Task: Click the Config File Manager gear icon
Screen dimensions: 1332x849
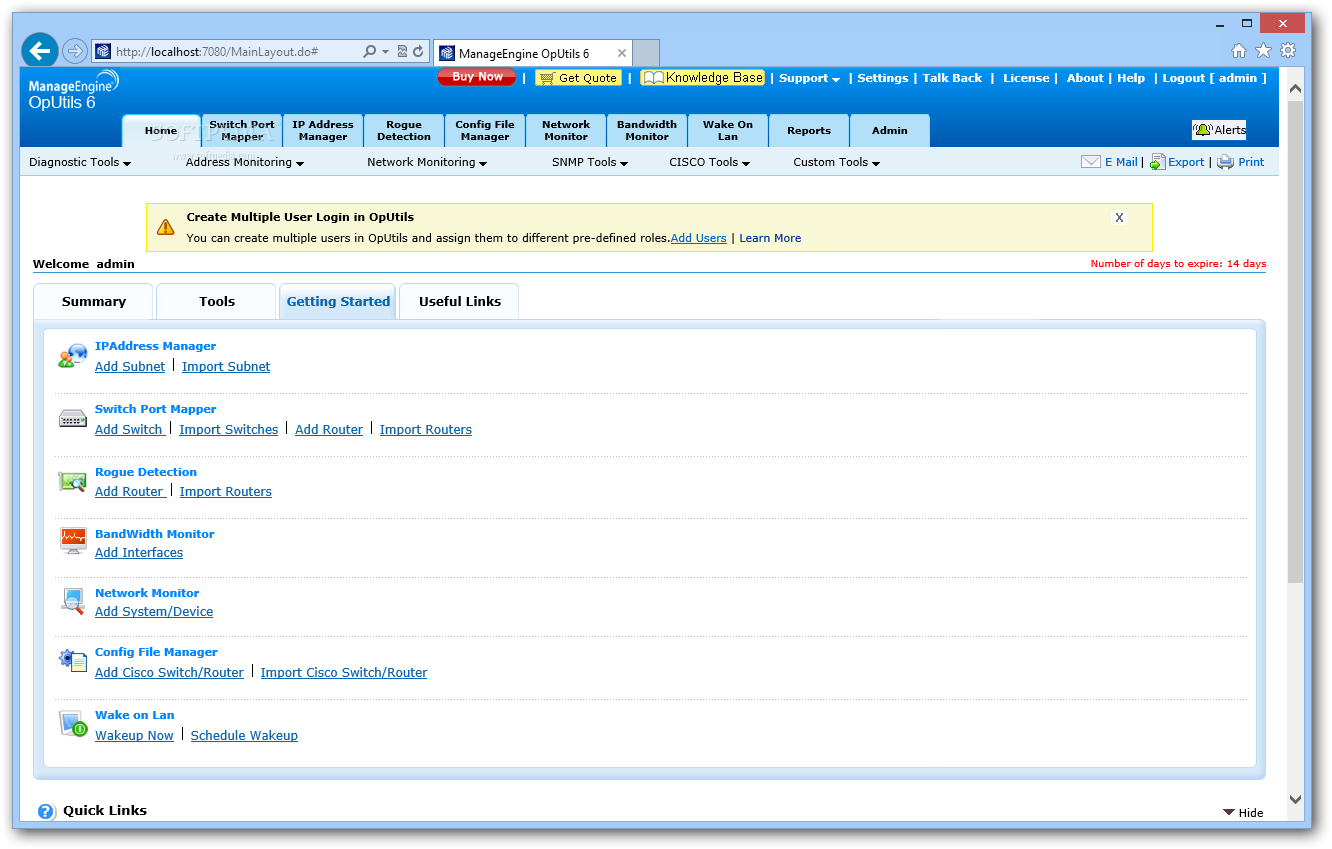Action: click(x=73, y=661)
